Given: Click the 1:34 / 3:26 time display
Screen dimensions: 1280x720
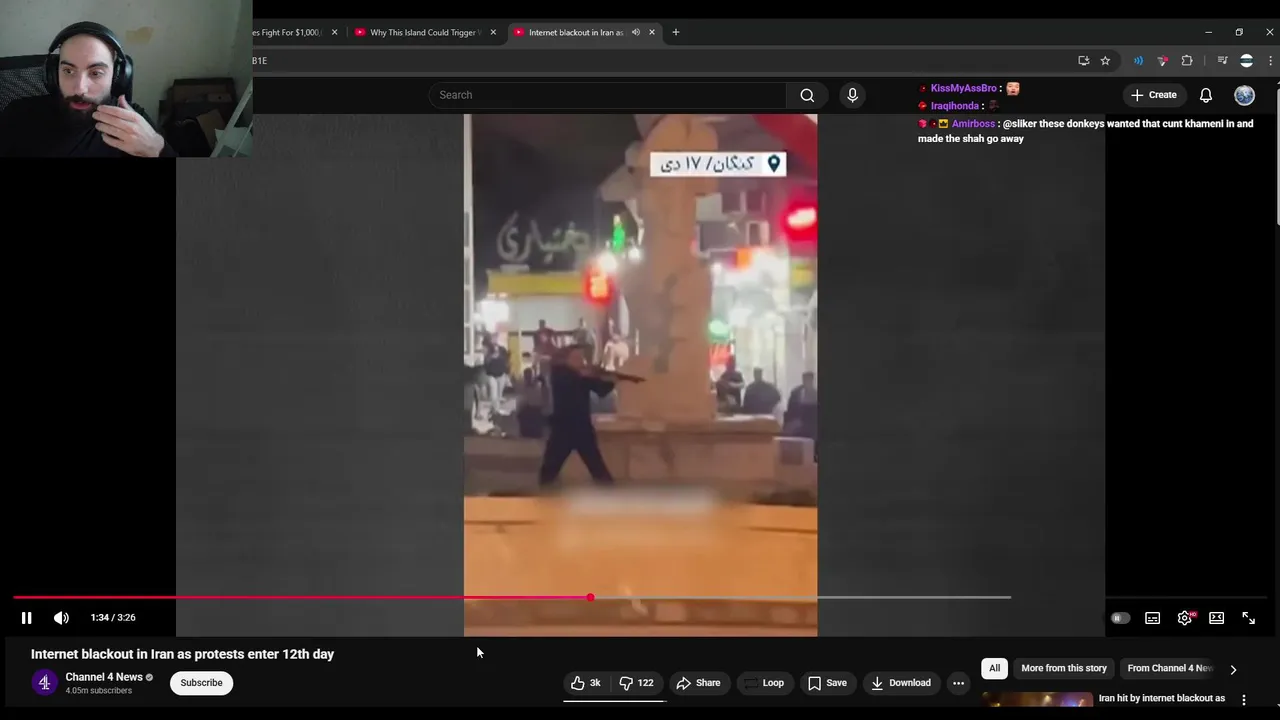Looking at the screenshot, I should [x=113, y=618].
